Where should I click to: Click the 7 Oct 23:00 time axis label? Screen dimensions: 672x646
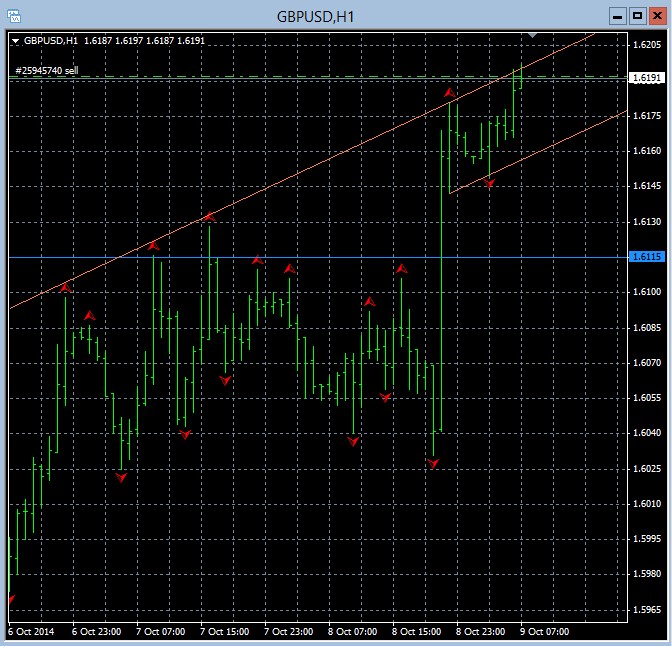[288, 632]
